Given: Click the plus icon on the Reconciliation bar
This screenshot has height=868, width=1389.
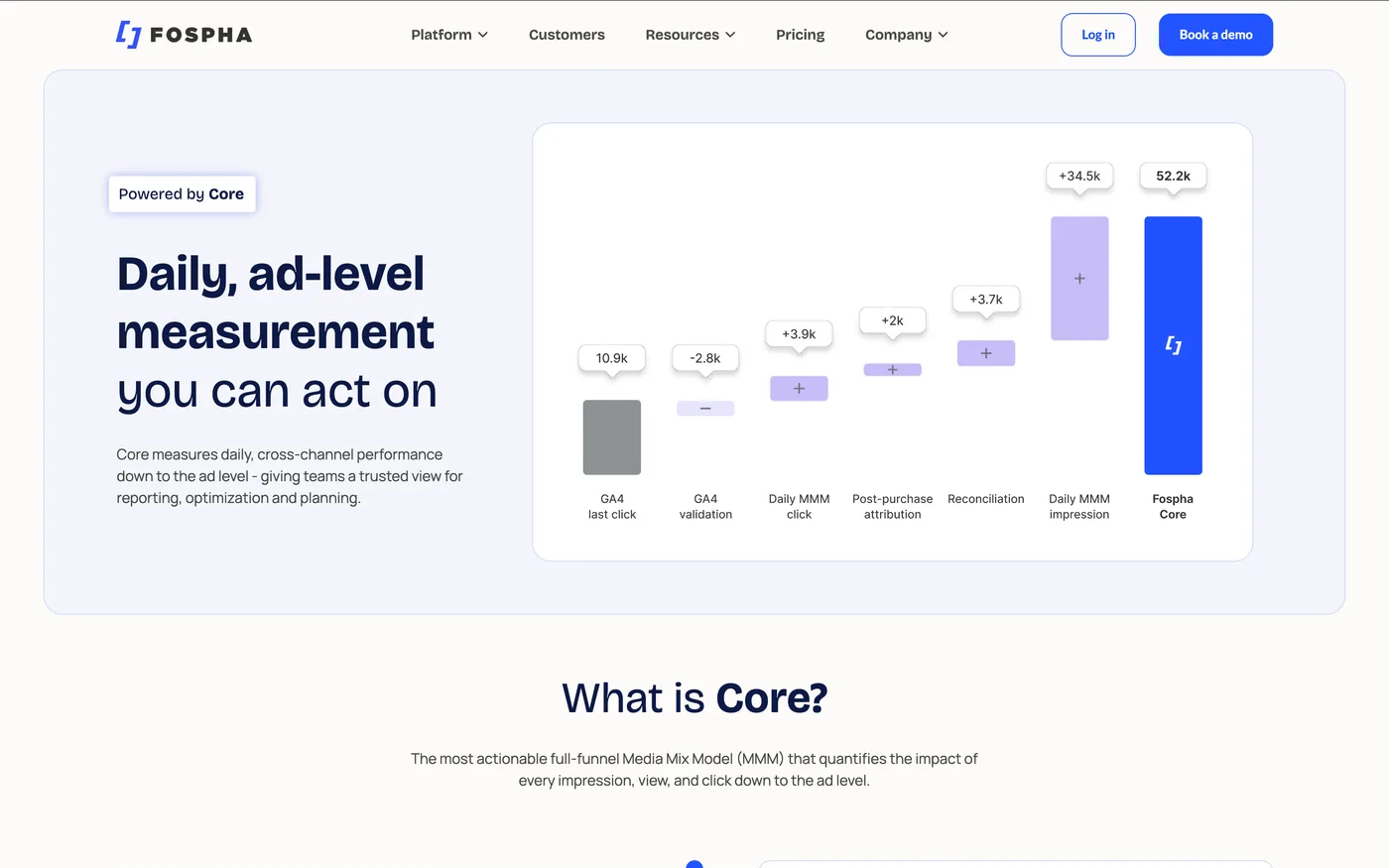Looking at the screenshot, I should coord(985,353).
